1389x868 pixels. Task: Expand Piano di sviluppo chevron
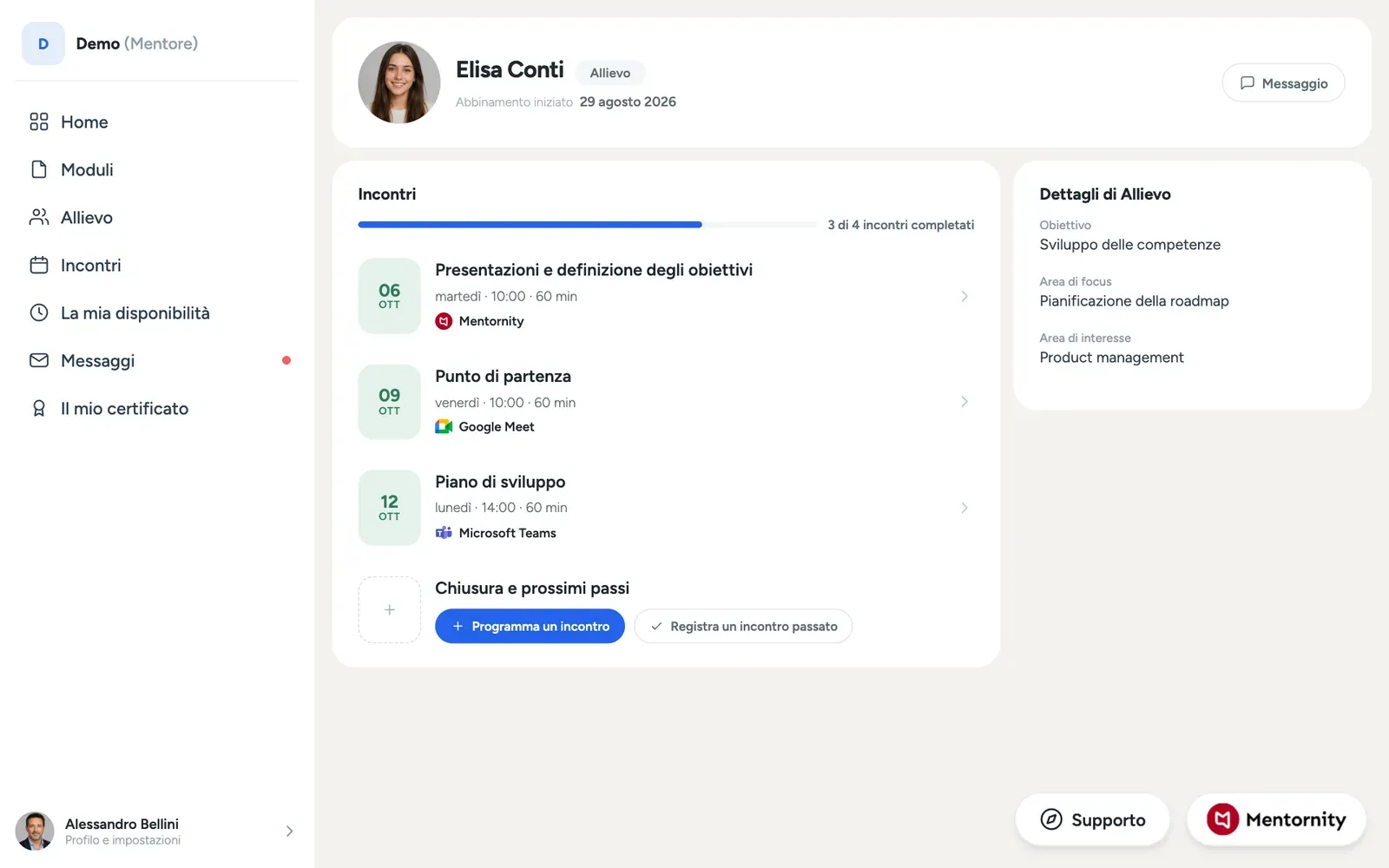964,508
